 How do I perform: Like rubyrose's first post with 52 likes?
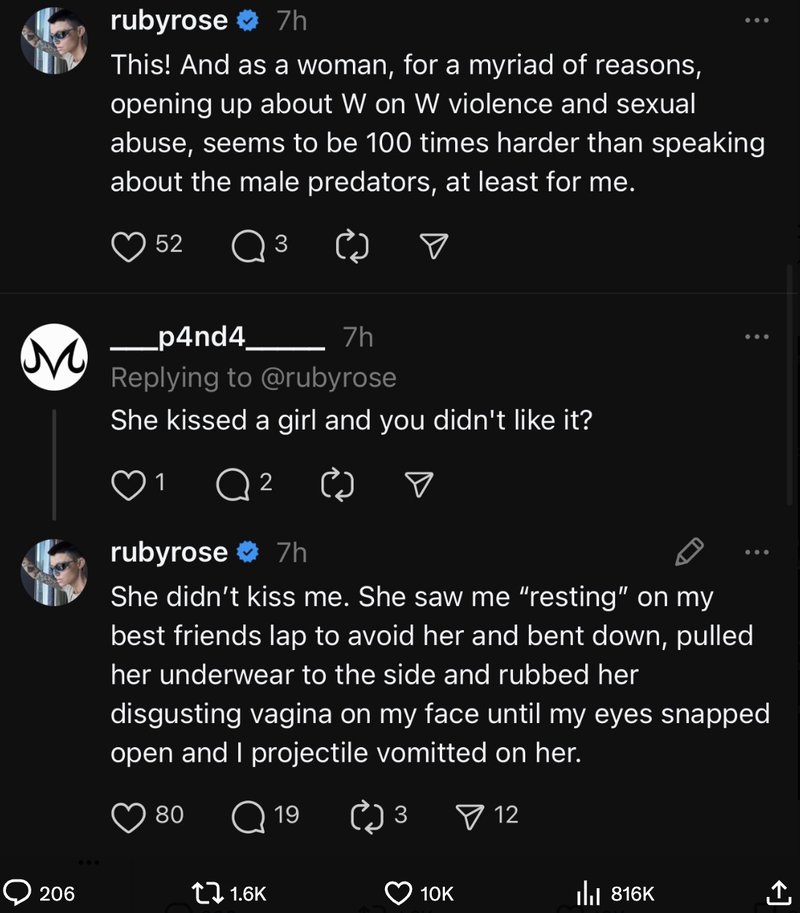[x=128, y=245]
